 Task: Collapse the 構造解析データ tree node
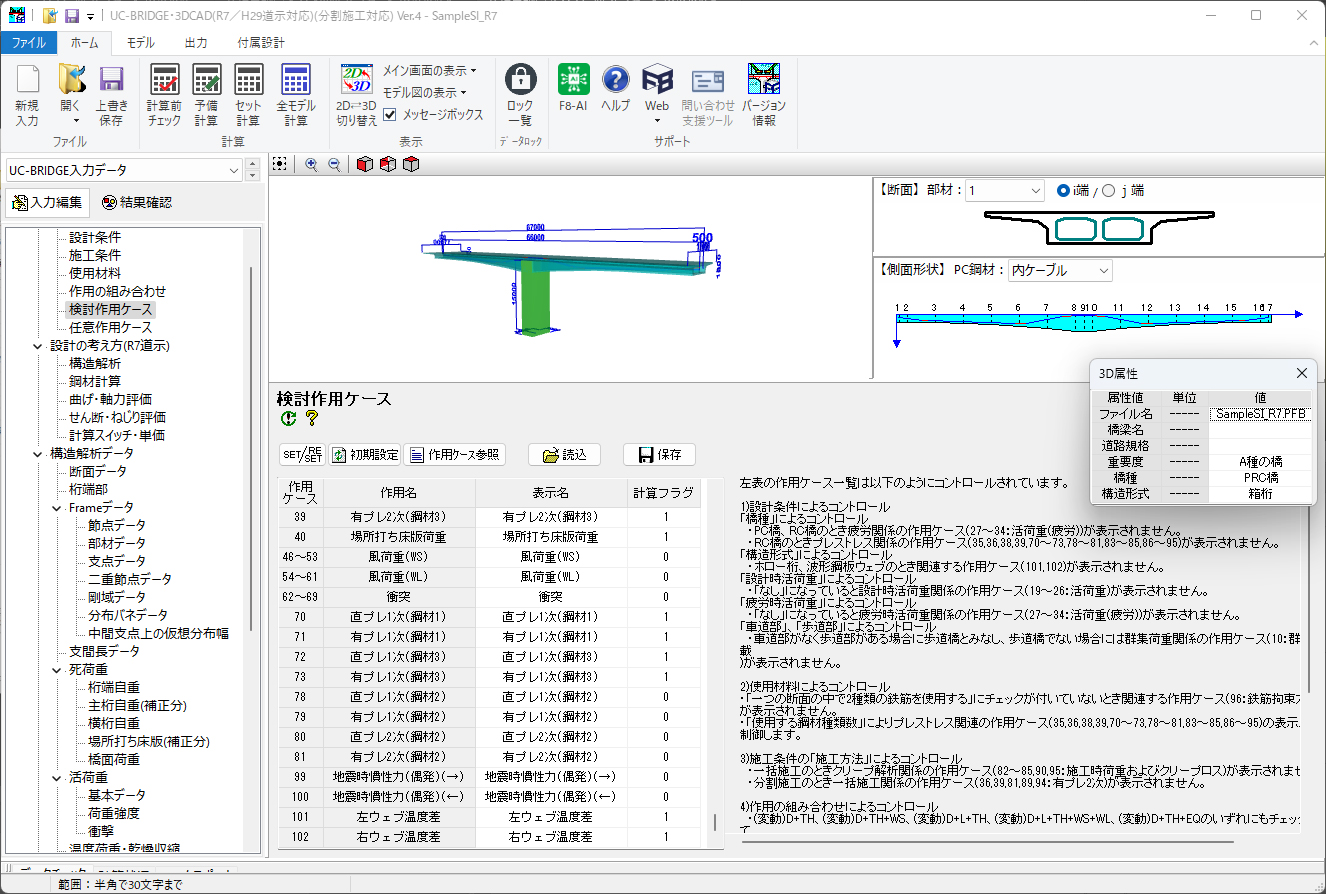(38, 453)
